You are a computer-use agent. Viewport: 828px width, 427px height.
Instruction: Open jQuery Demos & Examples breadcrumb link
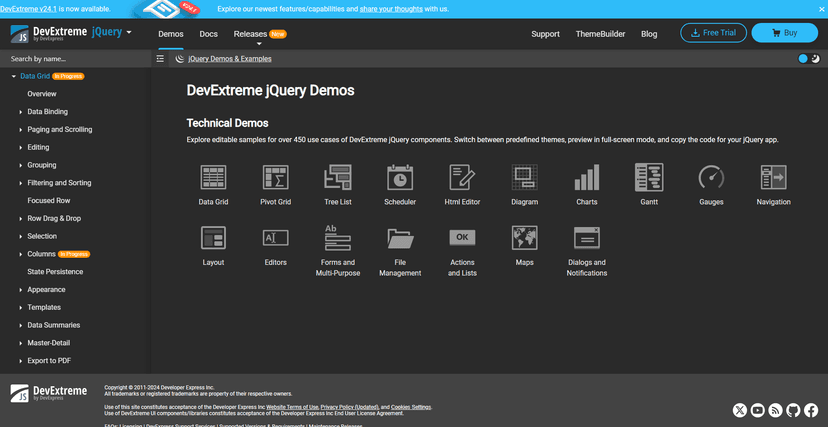(x=230, y=59)
